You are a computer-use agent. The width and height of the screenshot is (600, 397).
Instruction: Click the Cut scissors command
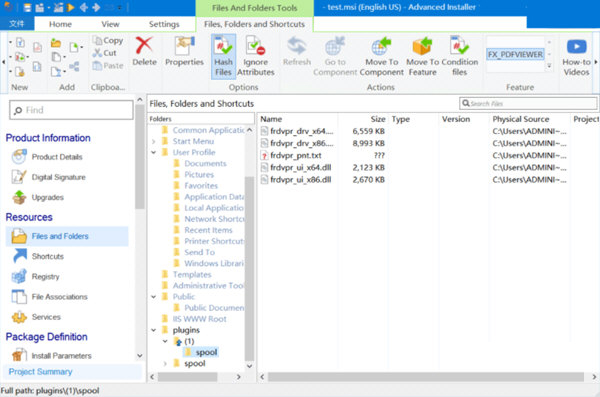pos(104,53)
